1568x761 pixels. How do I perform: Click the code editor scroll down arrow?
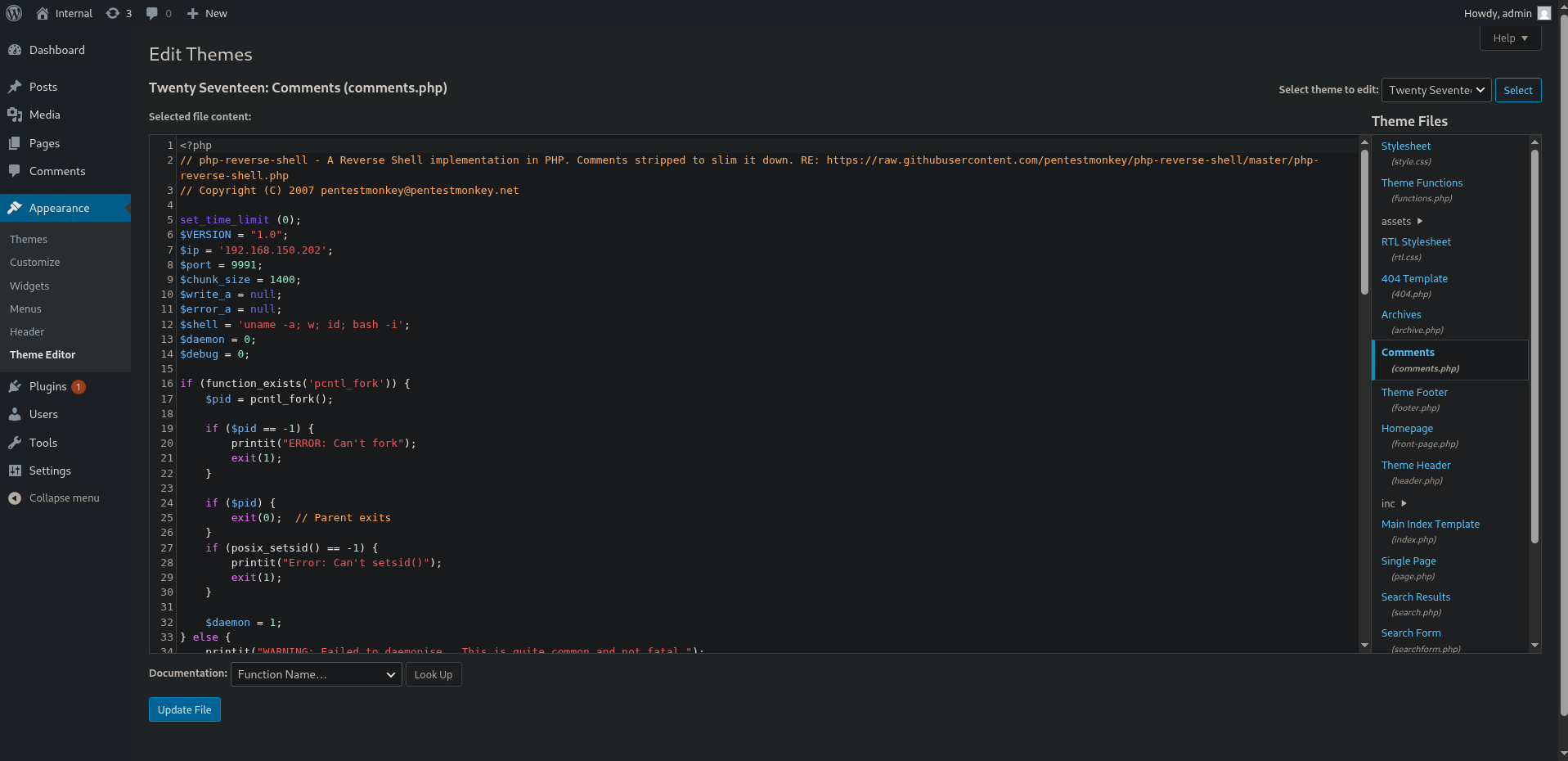tap(1364, 646)
